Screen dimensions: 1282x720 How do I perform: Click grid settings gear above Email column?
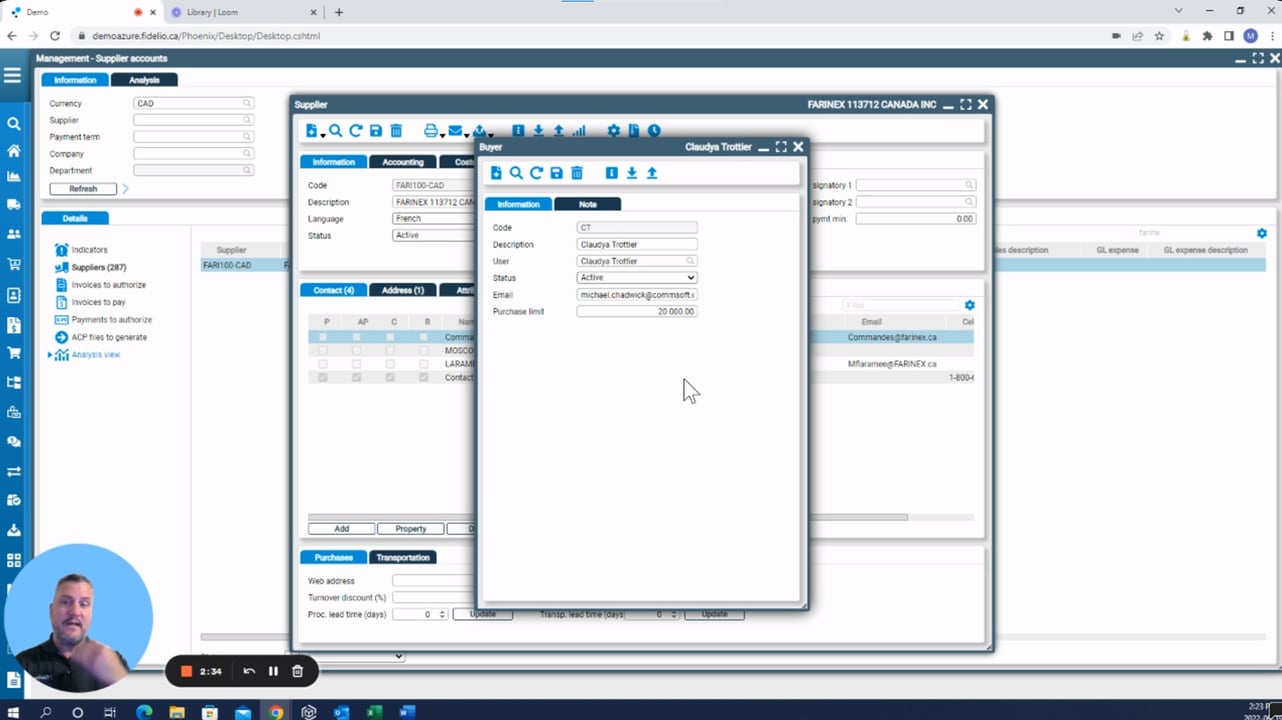[x=969, y=305]
